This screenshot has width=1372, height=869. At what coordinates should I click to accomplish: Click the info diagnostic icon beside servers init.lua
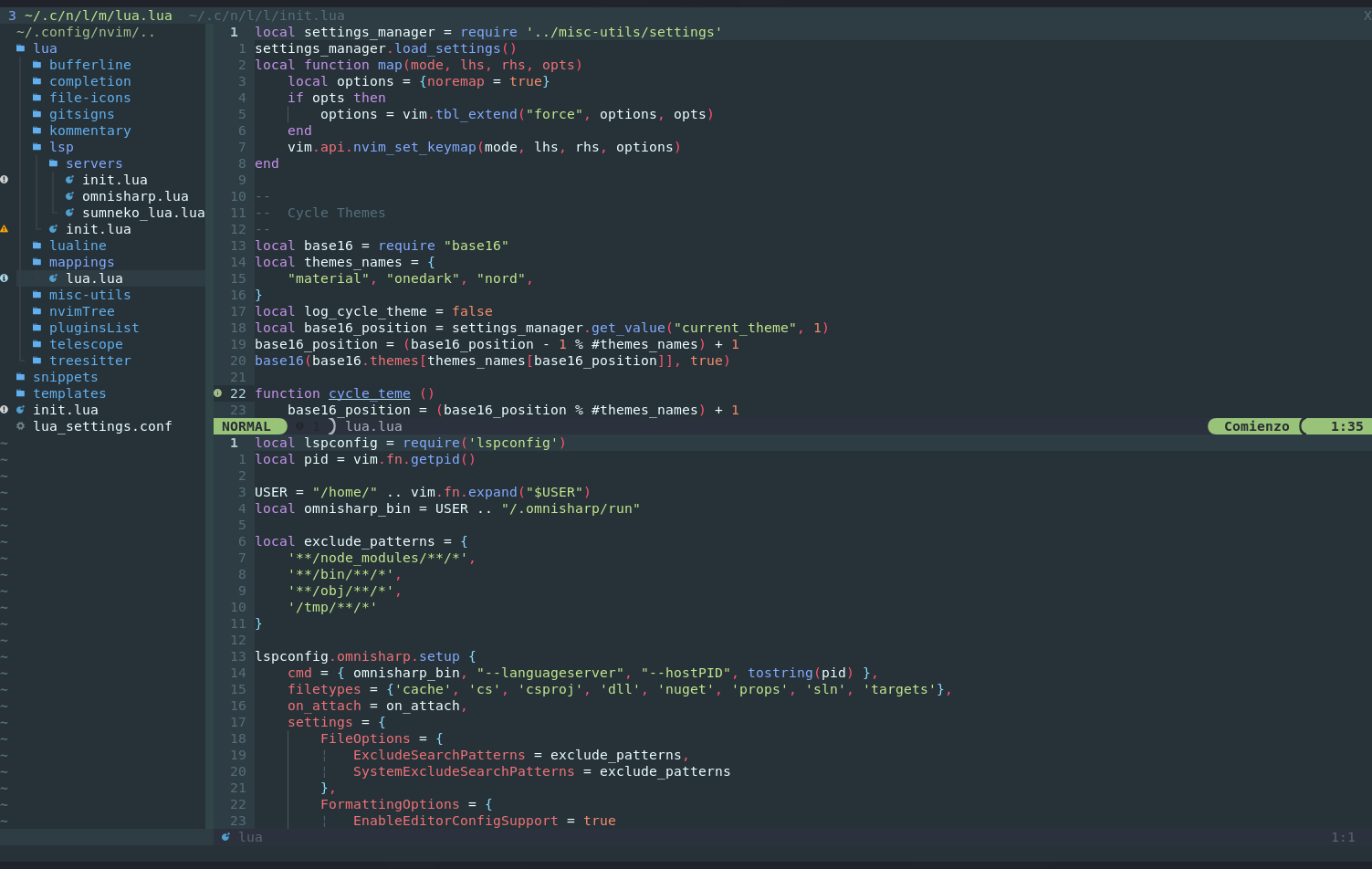(x=5, y=180)
